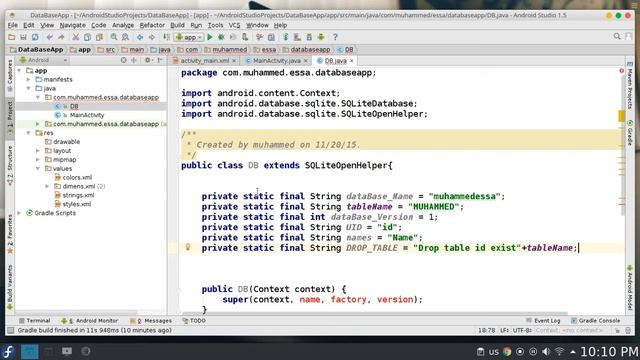Expand the layout folder
This screenshot has width=640, height=360.
tap(38, 151)
